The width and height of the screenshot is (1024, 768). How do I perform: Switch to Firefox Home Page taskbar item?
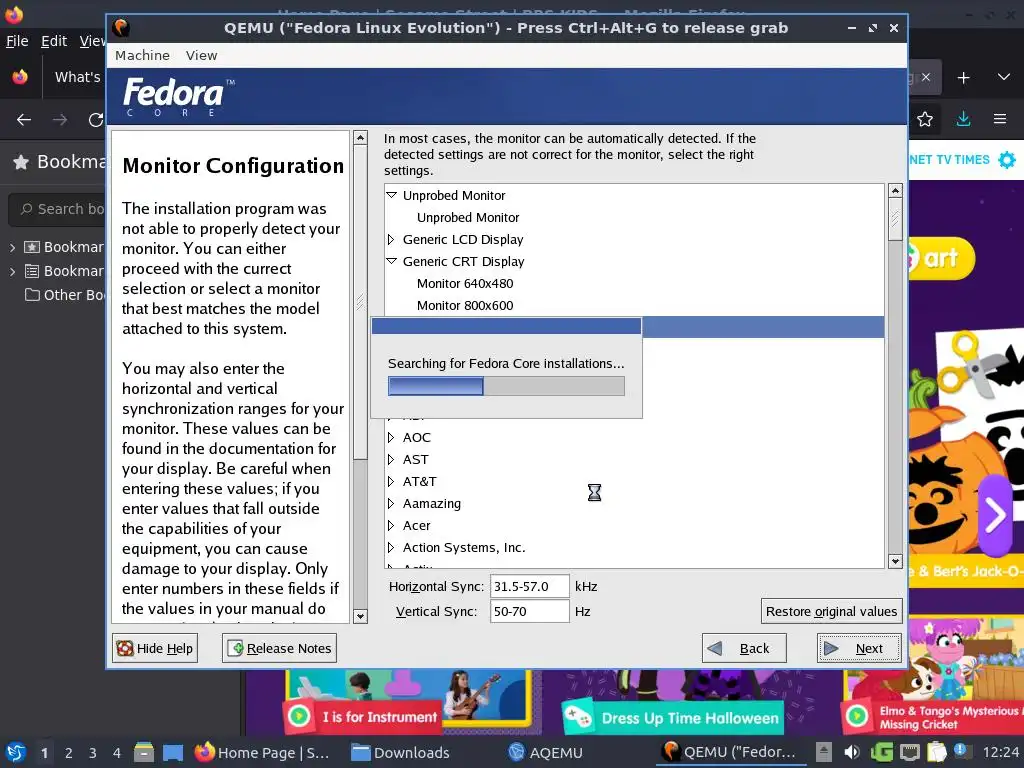coord(263,753)
